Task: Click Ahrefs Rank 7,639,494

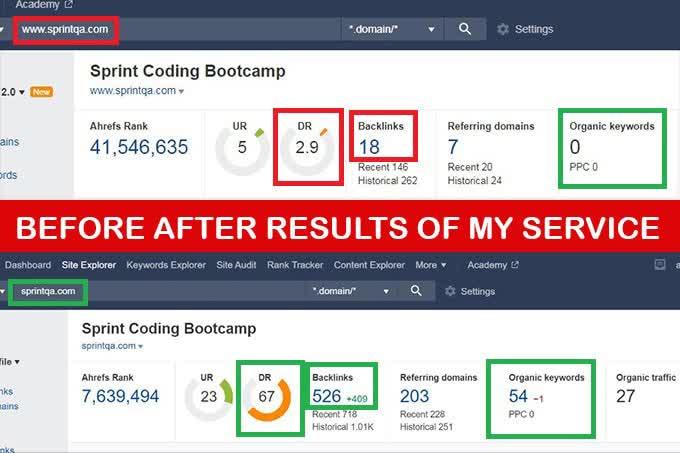Action: coord(120,396)
